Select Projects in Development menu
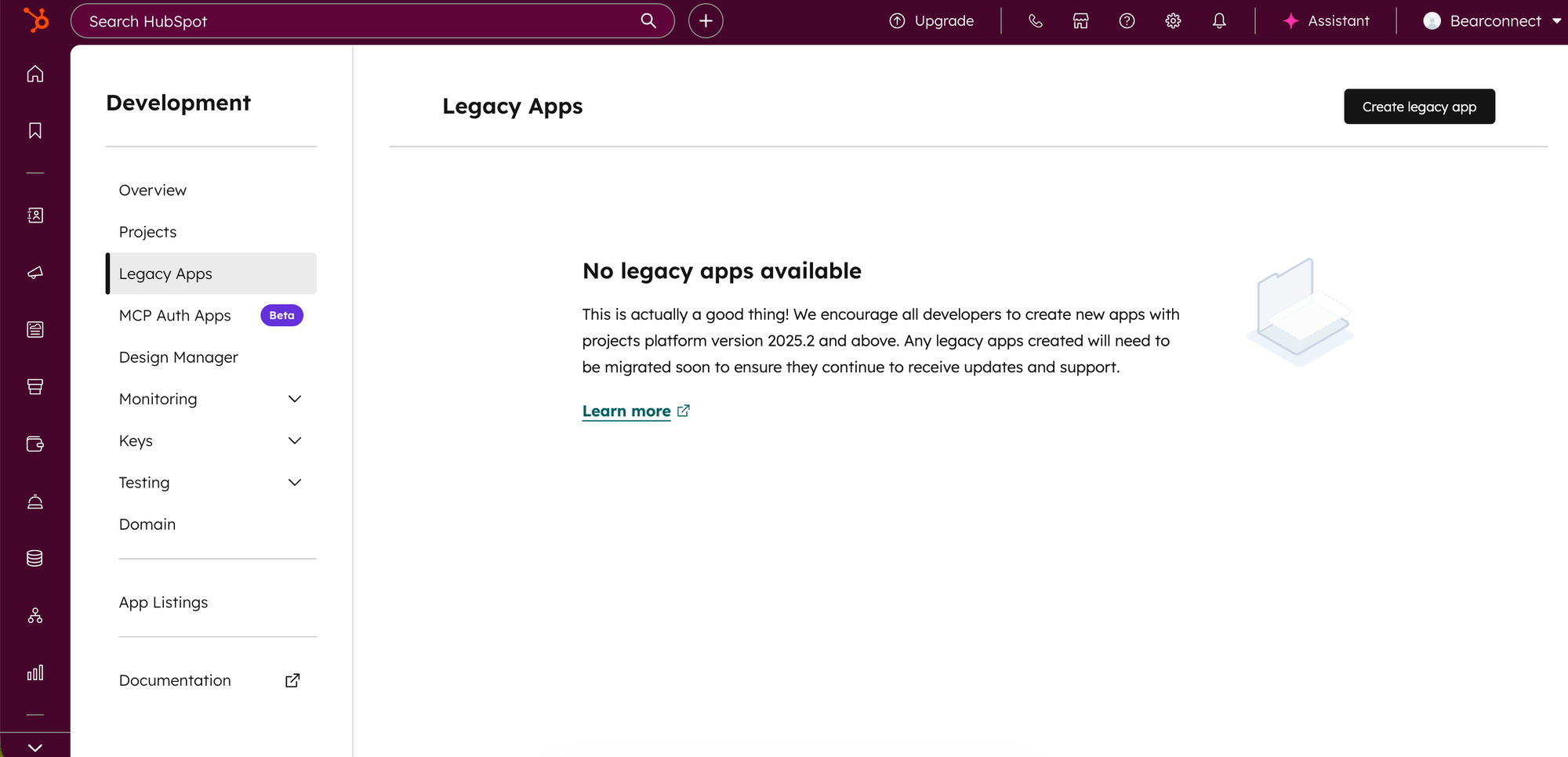Image resolution: width=1568 pixels, height=757 pixels. 148,232
